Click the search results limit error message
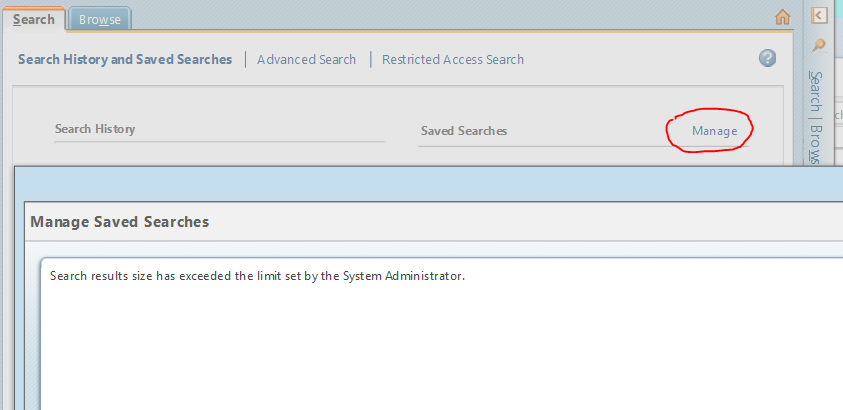 pos(257,276)
